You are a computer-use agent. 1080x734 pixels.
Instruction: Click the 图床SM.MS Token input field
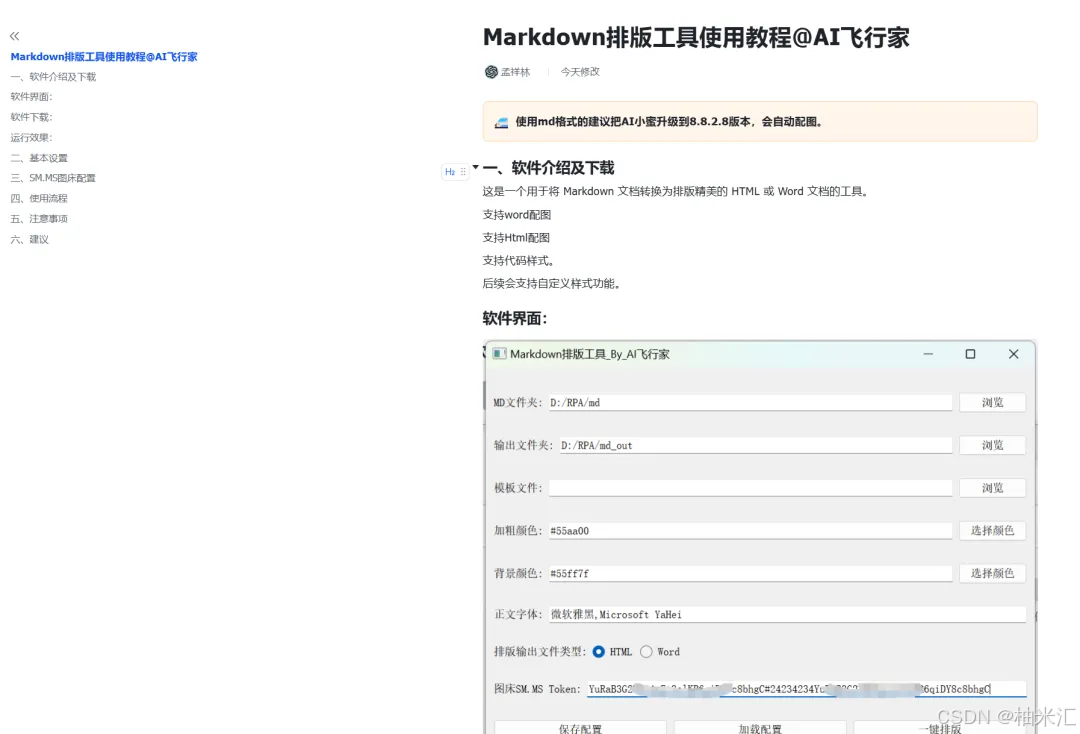click(x=807, y=689)
